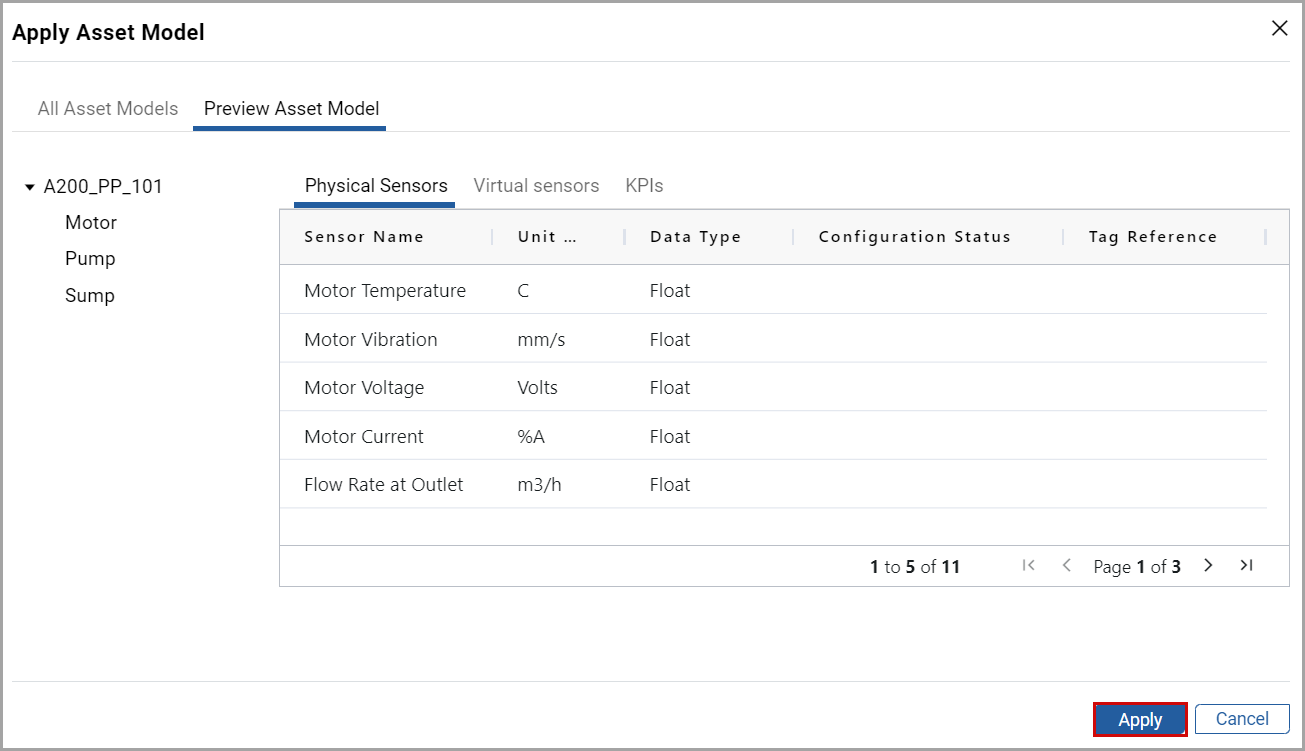Open the Virtual sensors tab
1305x751 pixels.
click(x=536, y=186)
